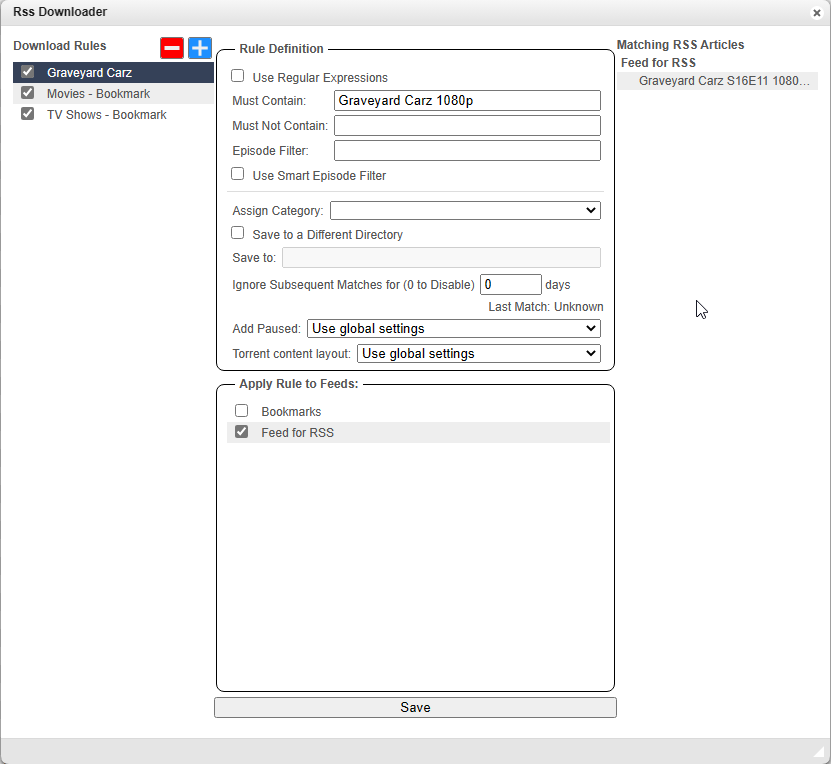
Task: Untick the Movies - Bookmark rule checkbox
Action: (x=28, y=93)
